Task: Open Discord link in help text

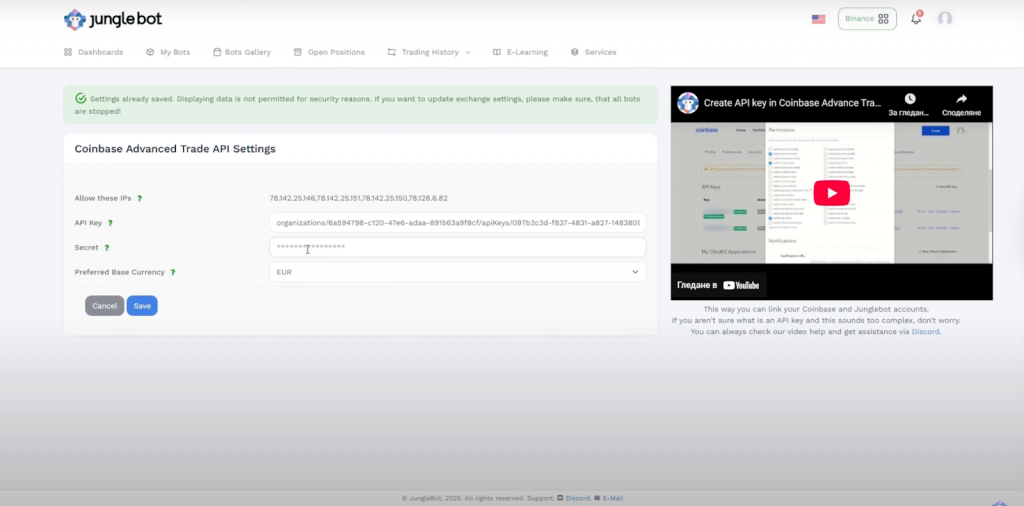Action: pos(925,332)
